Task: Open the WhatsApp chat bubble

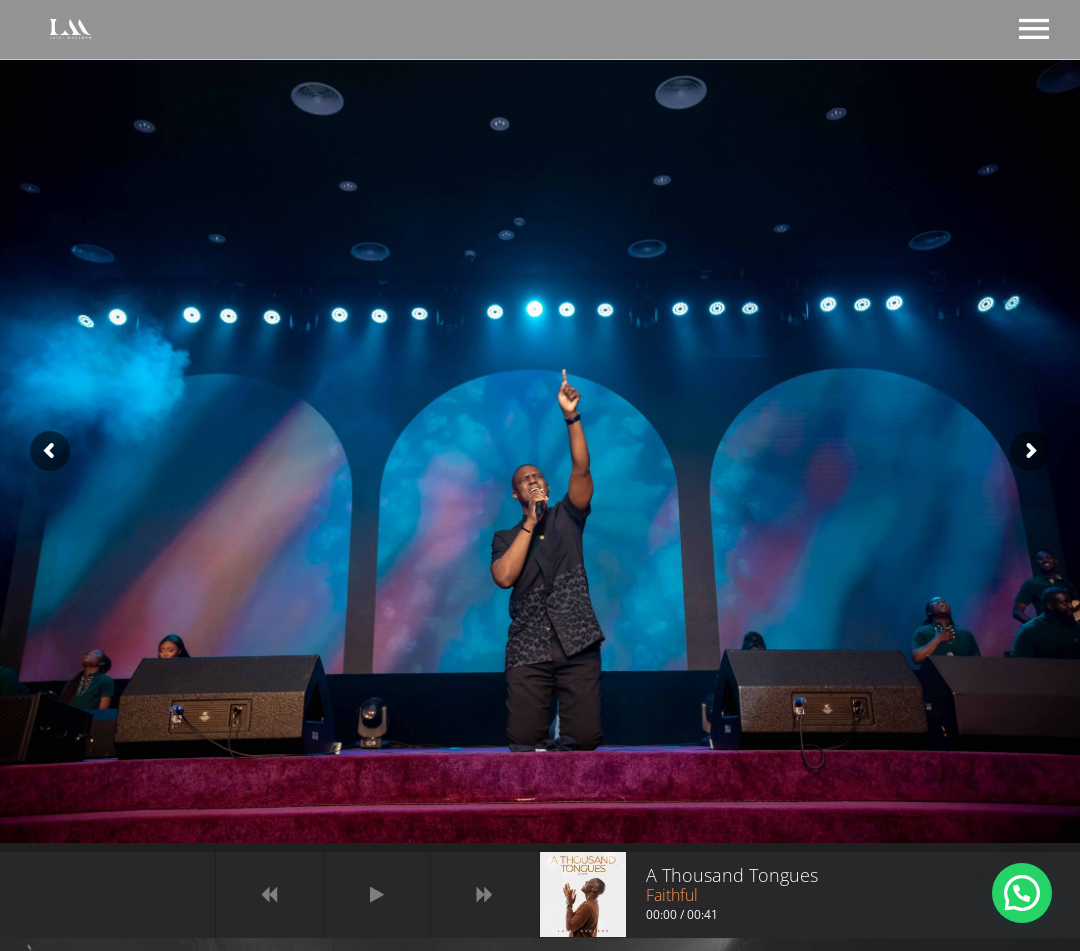Action: coord(1021,893)
